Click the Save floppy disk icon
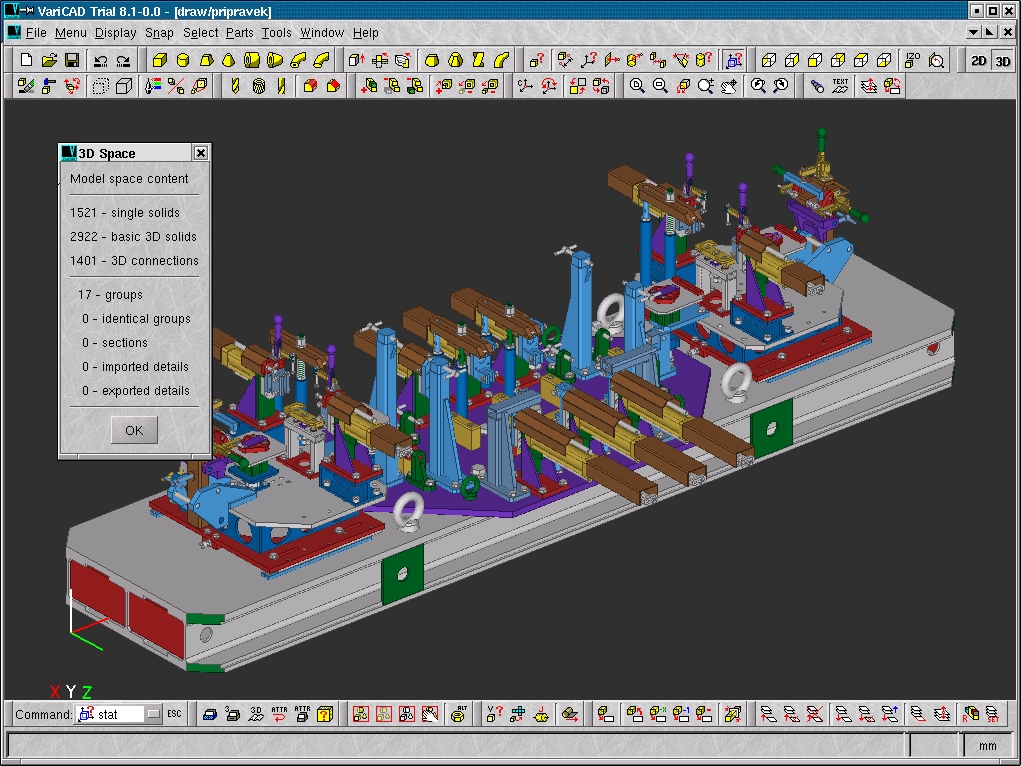This screenshot has width=1021, height=766. click(72, 60)
